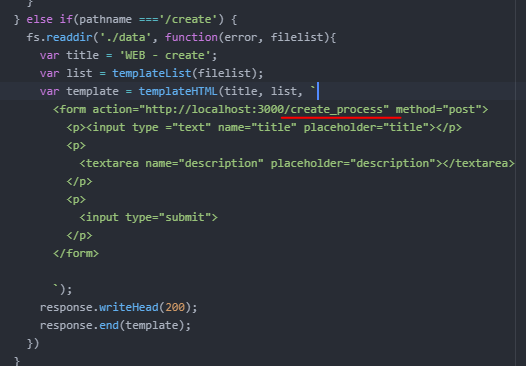Screen dimensions: 526x366
Task: Click the 'var template' declaration
Action: pos(79,91)
